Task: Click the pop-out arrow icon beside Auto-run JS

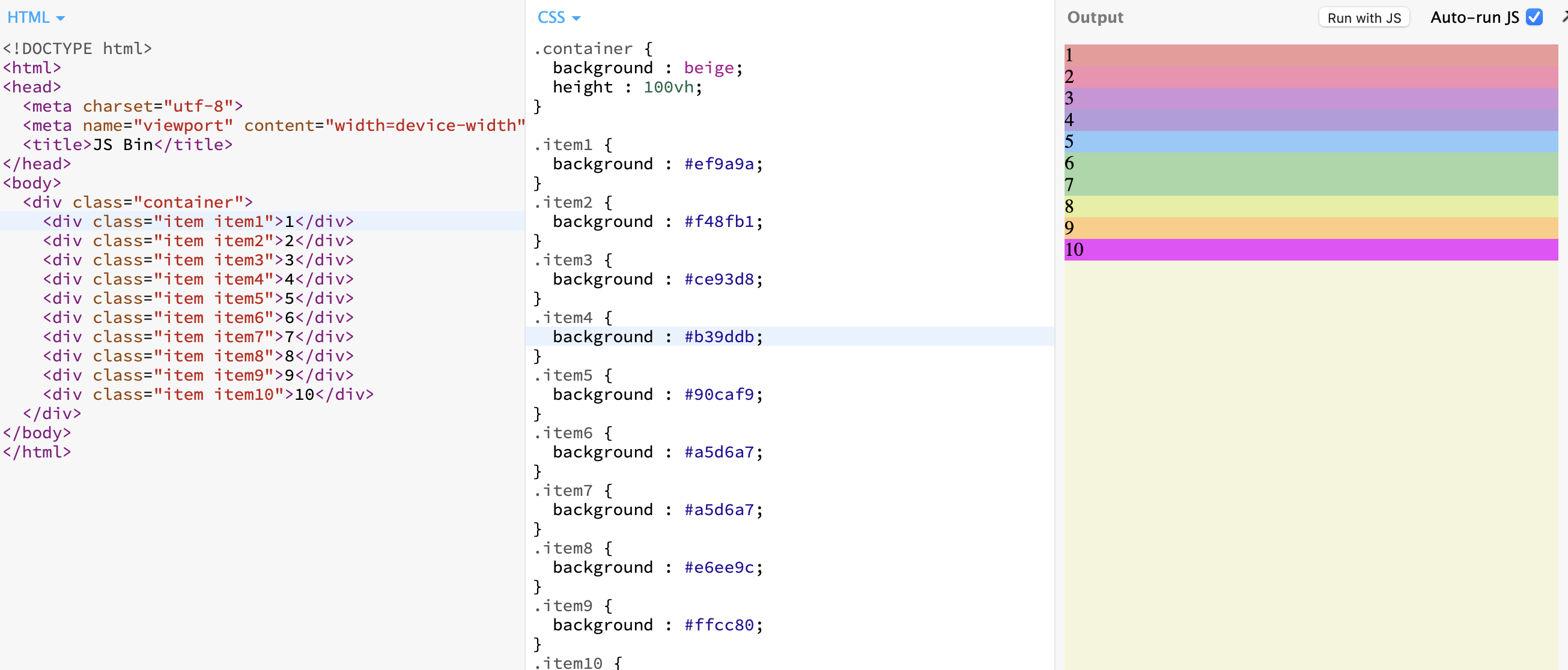Action: pyautogui.click(x=1564, y=17)
